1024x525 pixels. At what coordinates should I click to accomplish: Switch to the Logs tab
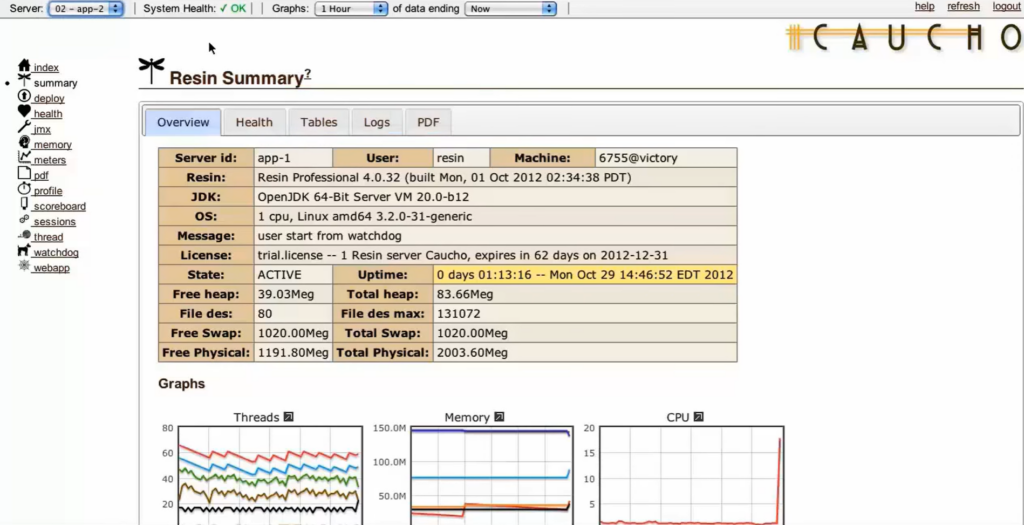tap(377, 122)
